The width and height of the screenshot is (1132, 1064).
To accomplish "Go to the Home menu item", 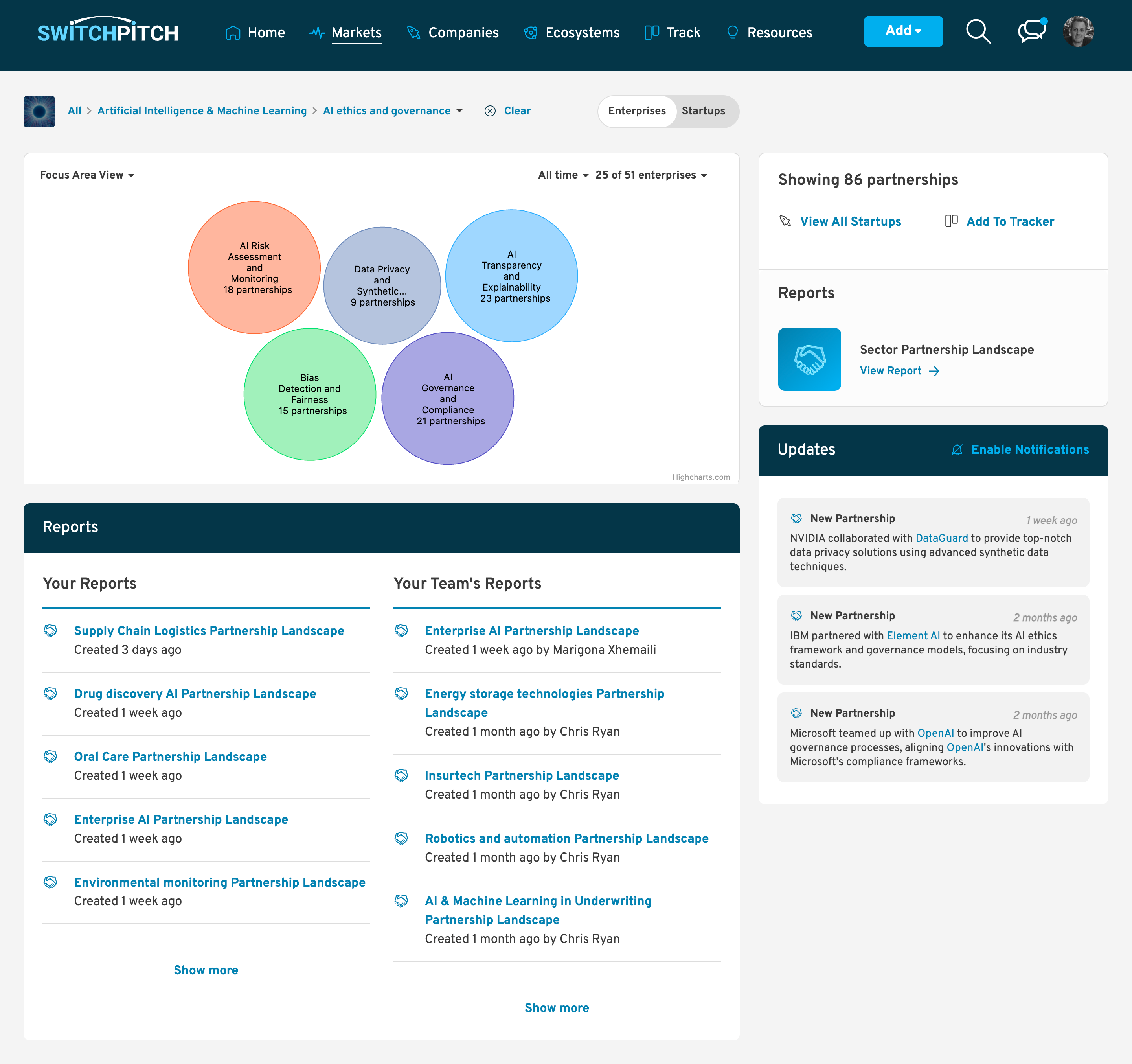I will click(255, 33).
